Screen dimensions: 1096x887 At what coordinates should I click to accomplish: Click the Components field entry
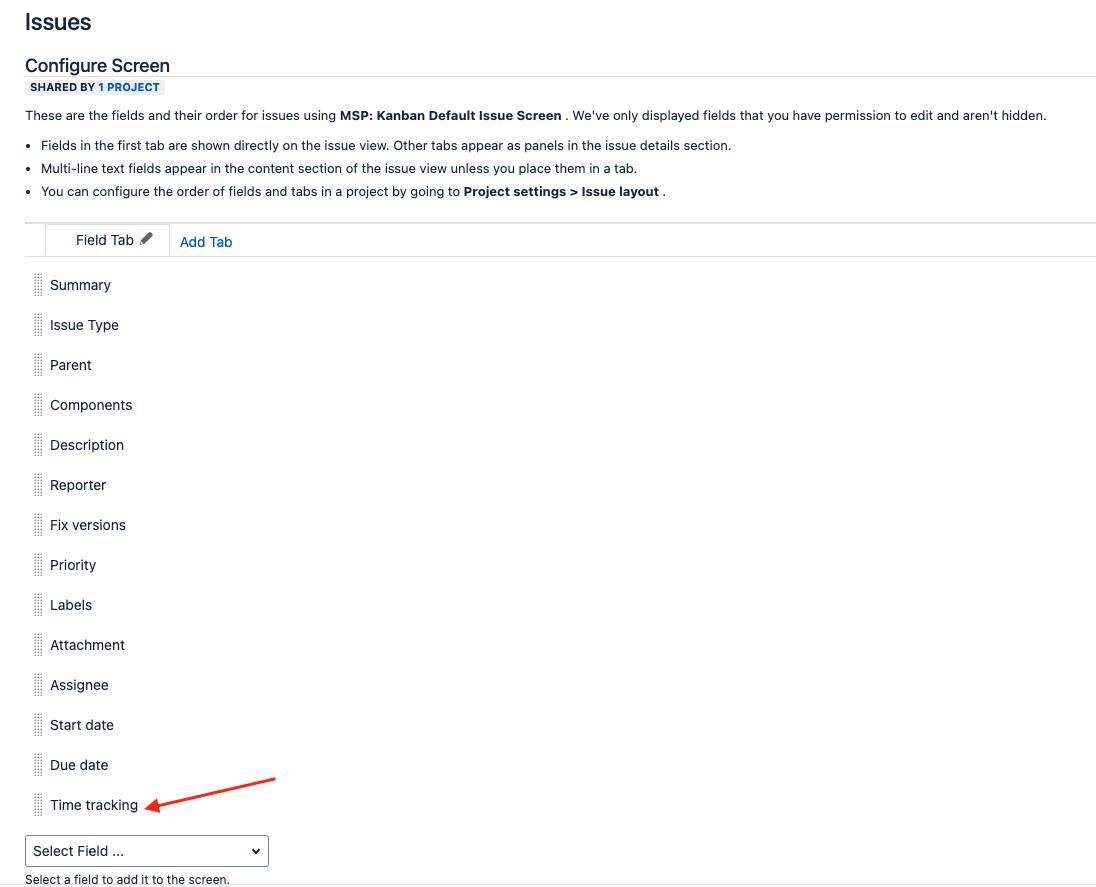[x=90, y=405]
